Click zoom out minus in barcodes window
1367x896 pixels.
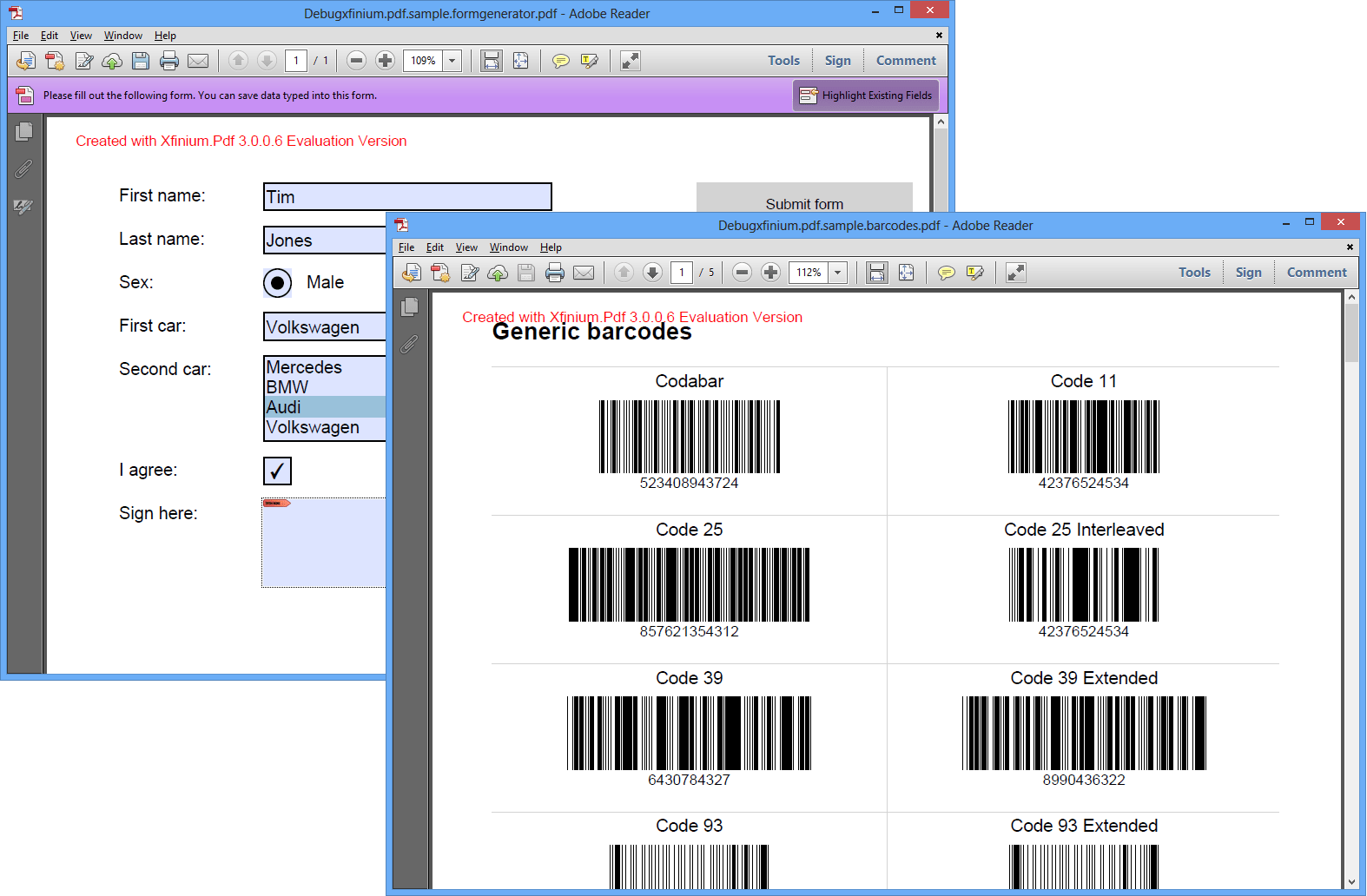(742, 273)
